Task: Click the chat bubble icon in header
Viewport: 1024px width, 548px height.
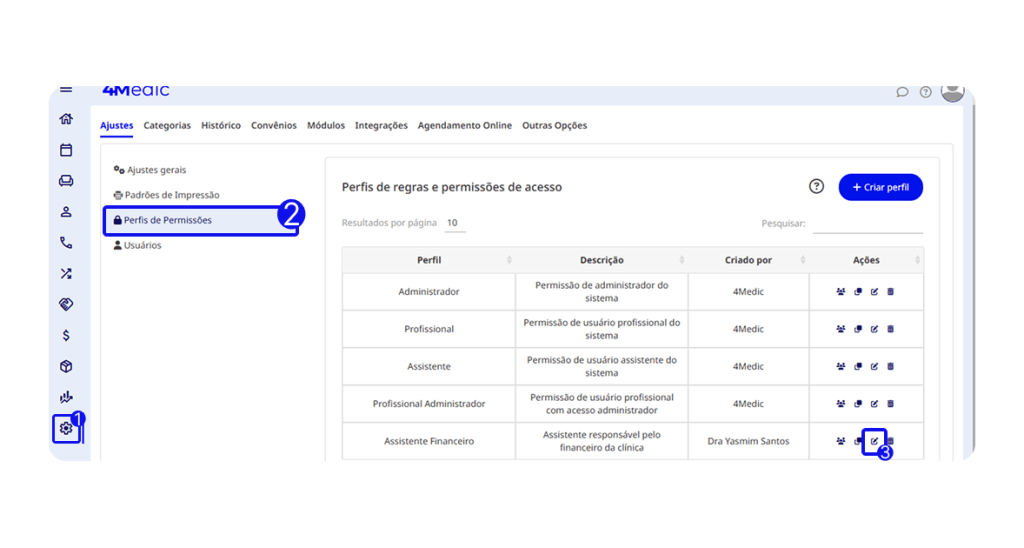Action: (902, 92)
